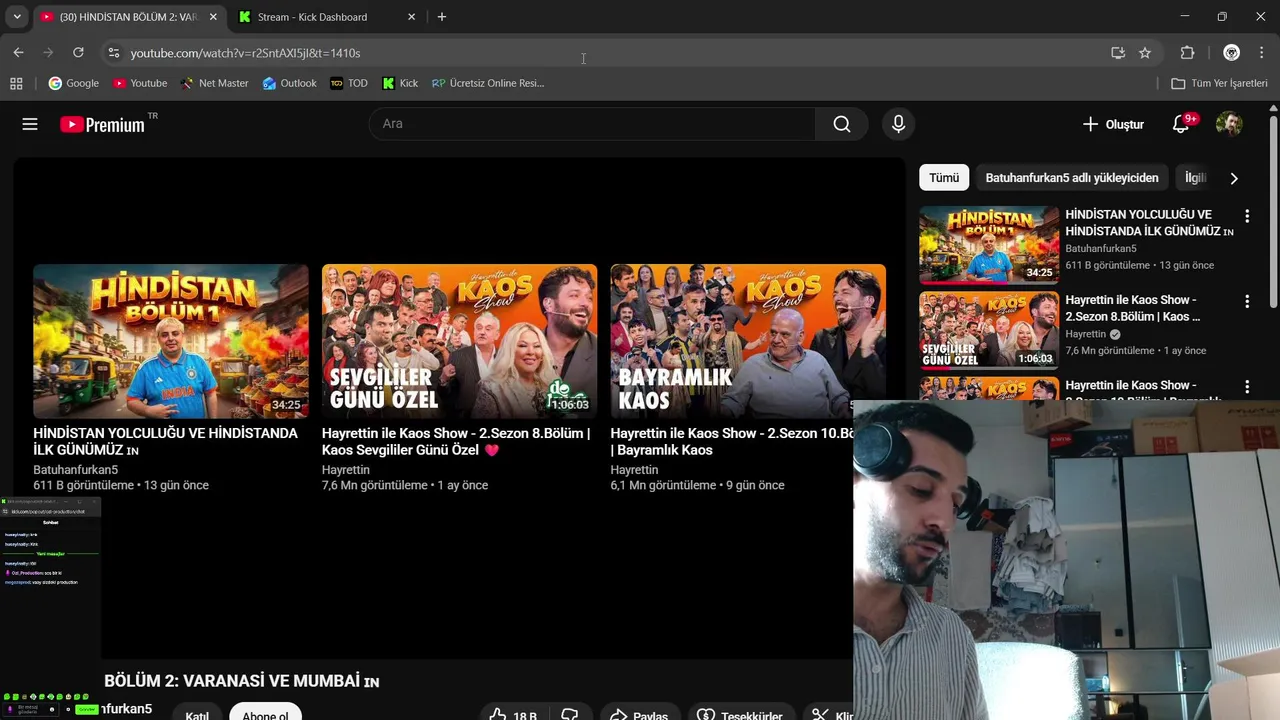The height and width of the screenshot is (720, 1280).
Task: Bookmark this page with star icon
Action: [1145, 53]
